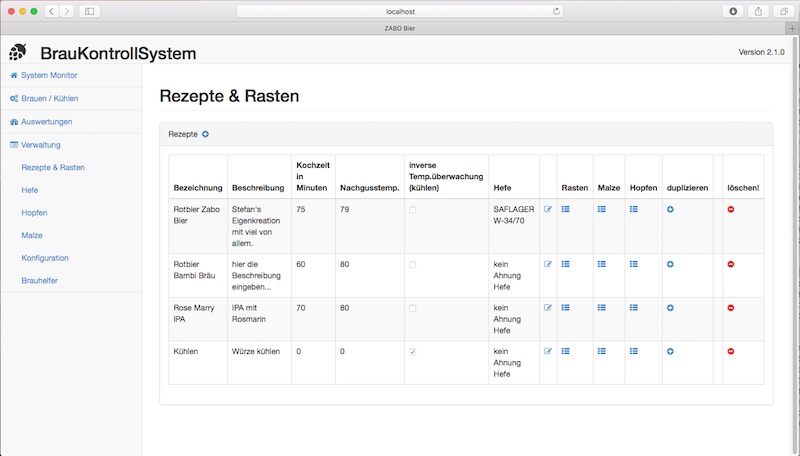Screen dimensions: 800x456
Task: Edit the Rotbier Bambi Bräu recipe
Action: click(548, 264)
